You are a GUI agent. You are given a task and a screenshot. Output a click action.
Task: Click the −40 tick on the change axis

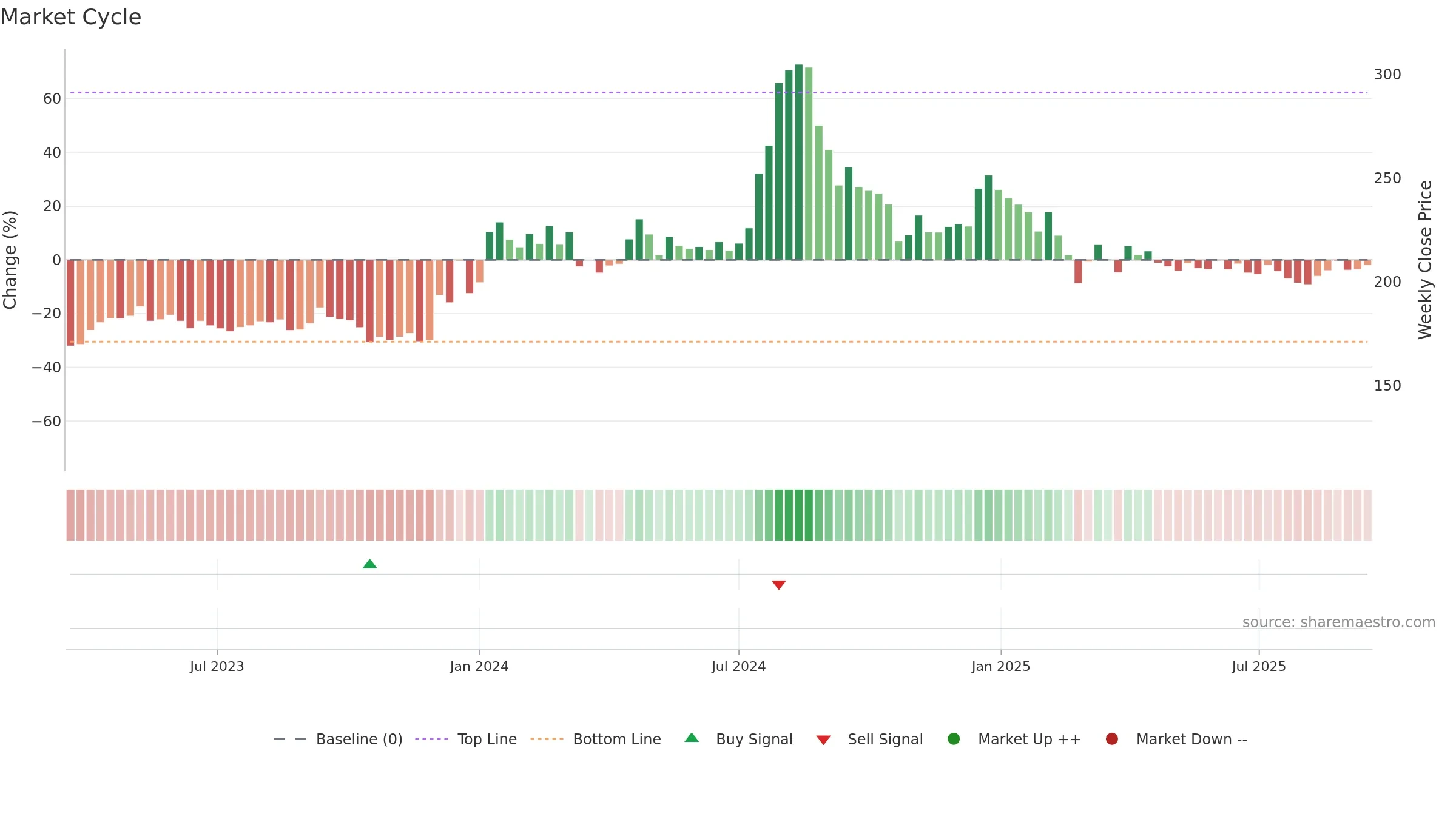[x=47, y=368]
